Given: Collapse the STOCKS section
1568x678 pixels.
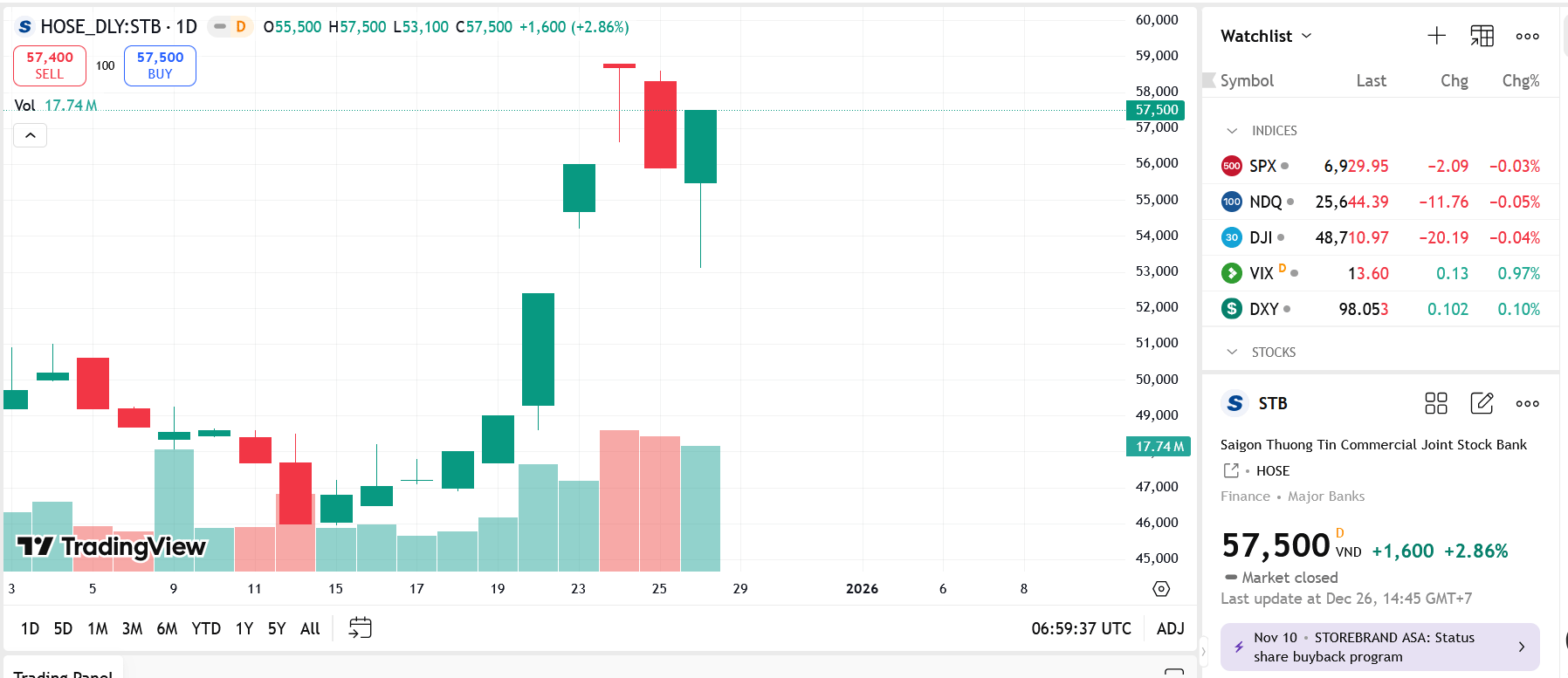Looking at the screenshot, I should click(x=1232, y=353).
